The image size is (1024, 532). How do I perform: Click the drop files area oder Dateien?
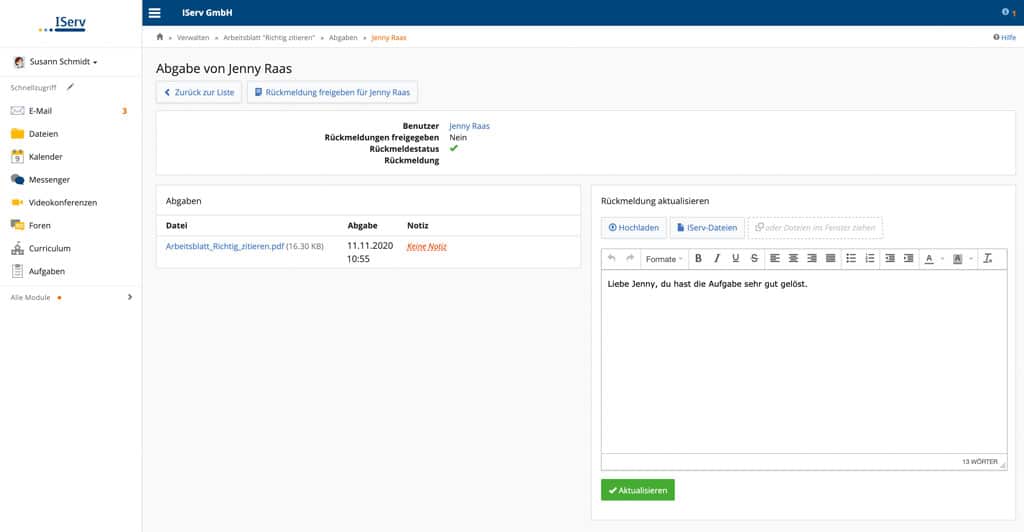(x=815, y=228)
